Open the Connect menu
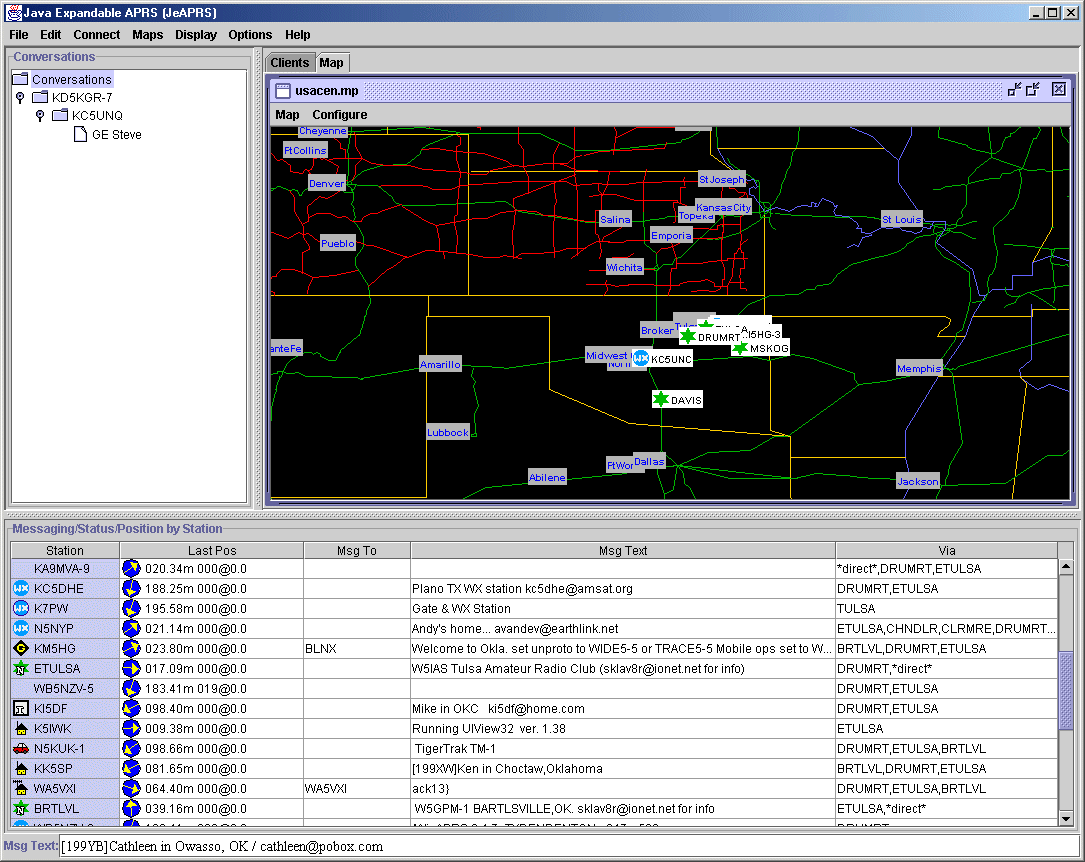The image size is (1085, 862). point(96,35)
